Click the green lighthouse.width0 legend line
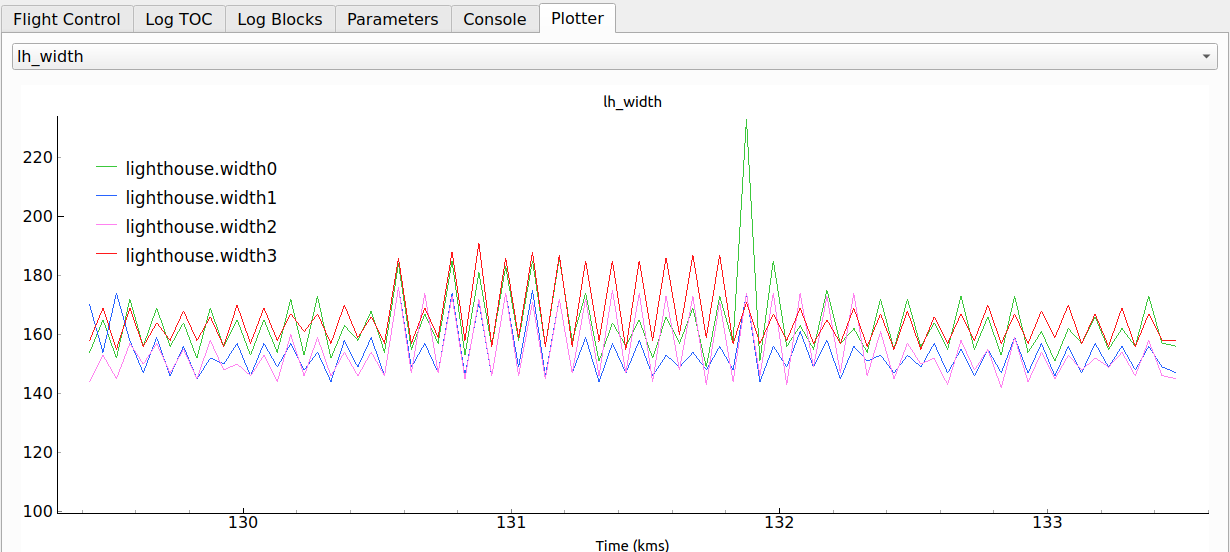Viewport: 1230px width, 552px height. point(106,169)
